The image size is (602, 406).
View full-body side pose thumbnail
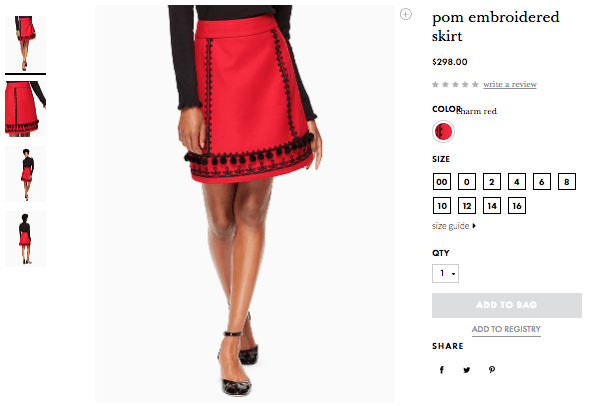click(25, 174)
